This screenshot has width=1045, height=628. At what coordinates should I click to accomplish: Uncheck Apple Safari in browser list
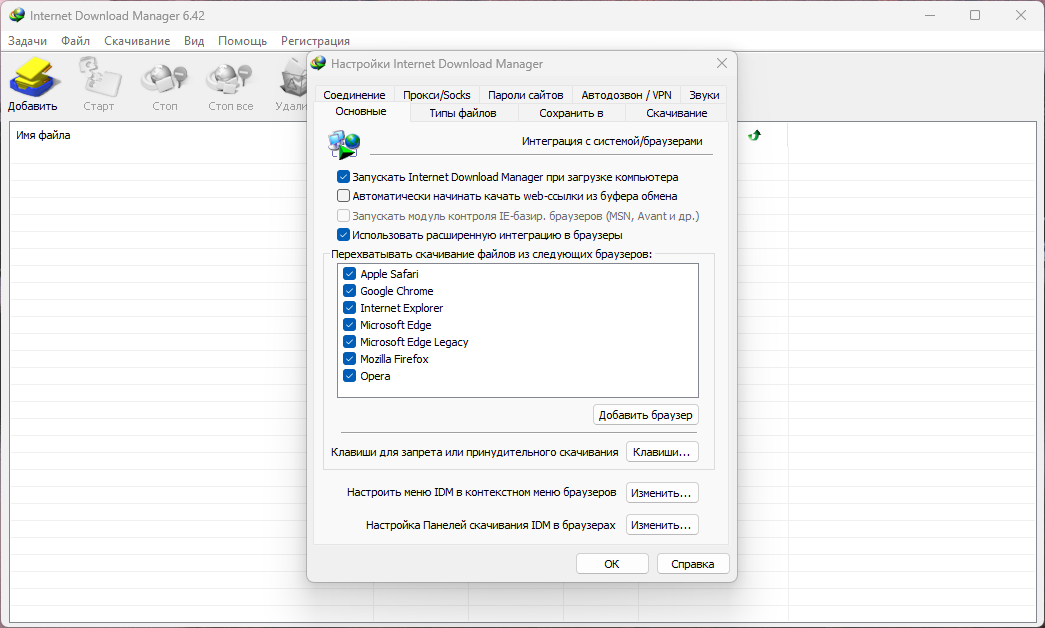coord(349,273)
